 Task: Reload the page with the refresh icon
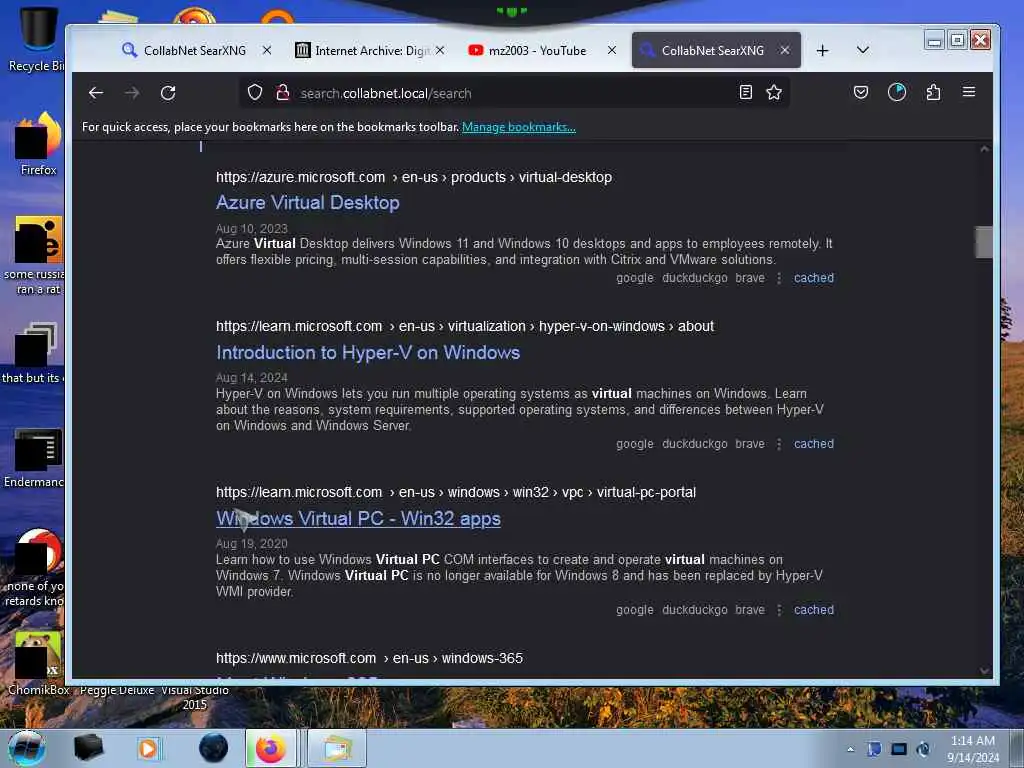click(168, 93)
